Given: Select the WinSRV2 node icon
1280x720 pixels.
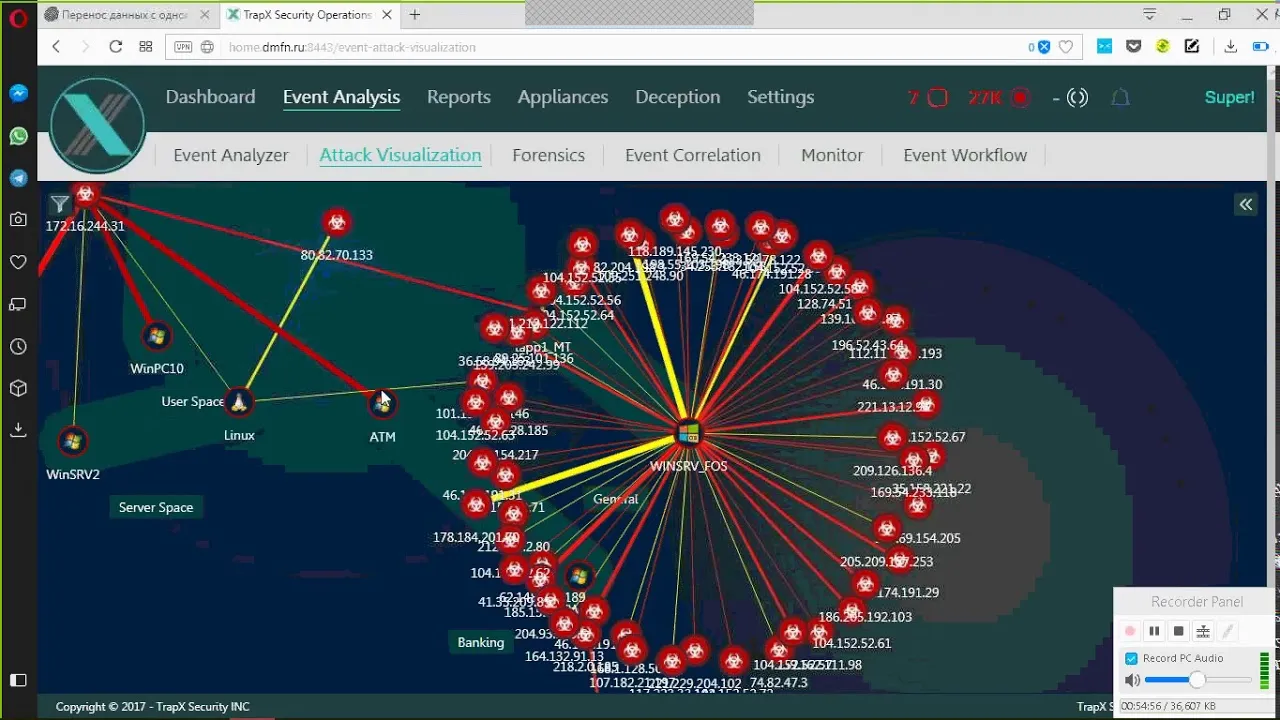Looking at the screenshot, I should point(72,441).
